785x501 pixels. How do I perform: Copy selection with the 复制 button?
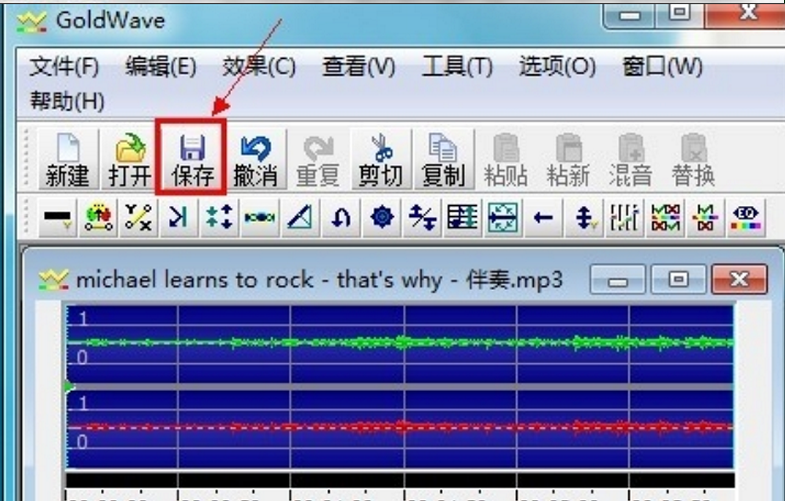pyautogui.click(x=443, y=159)
